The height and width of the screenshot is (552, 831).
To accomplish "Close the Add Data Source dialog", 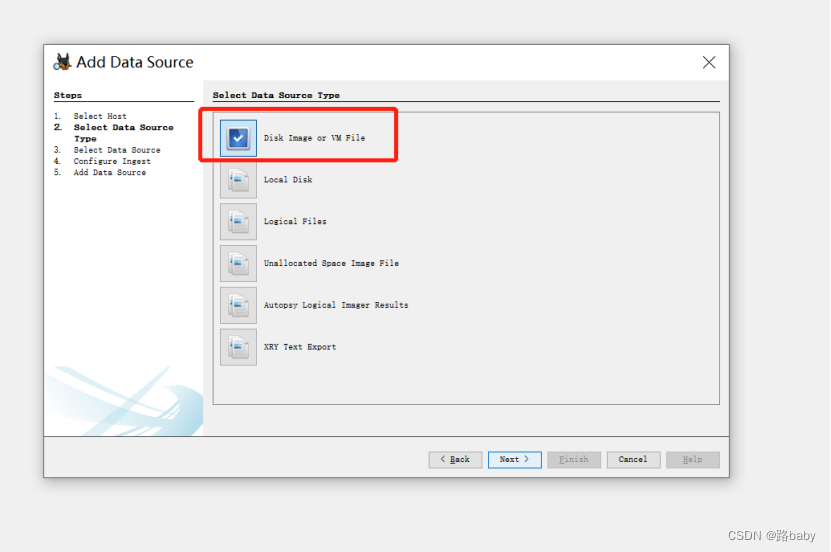I will point(709,63).
